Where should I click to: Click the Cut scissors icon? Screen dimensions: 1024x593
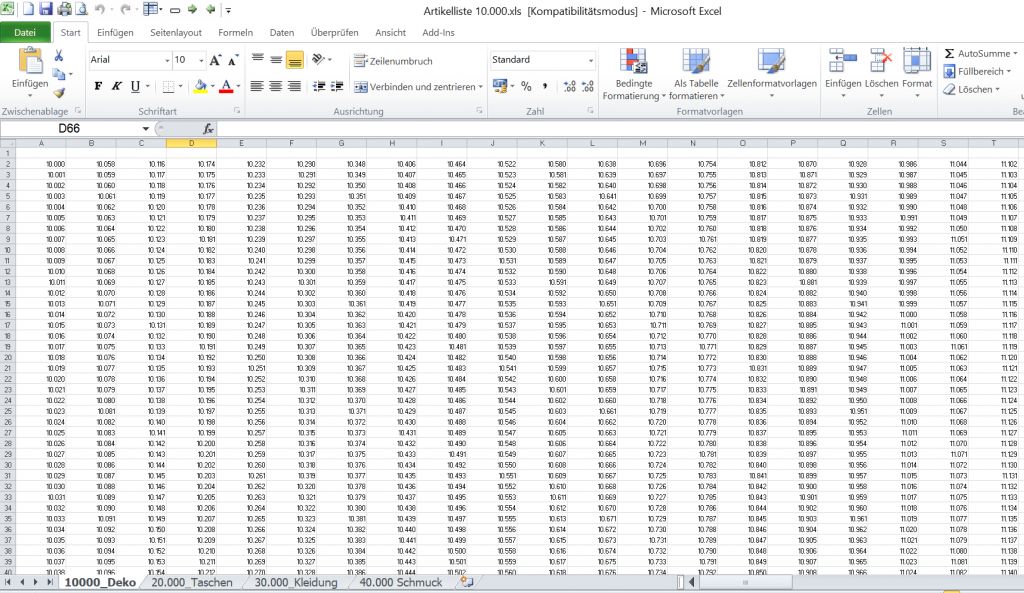60,58
